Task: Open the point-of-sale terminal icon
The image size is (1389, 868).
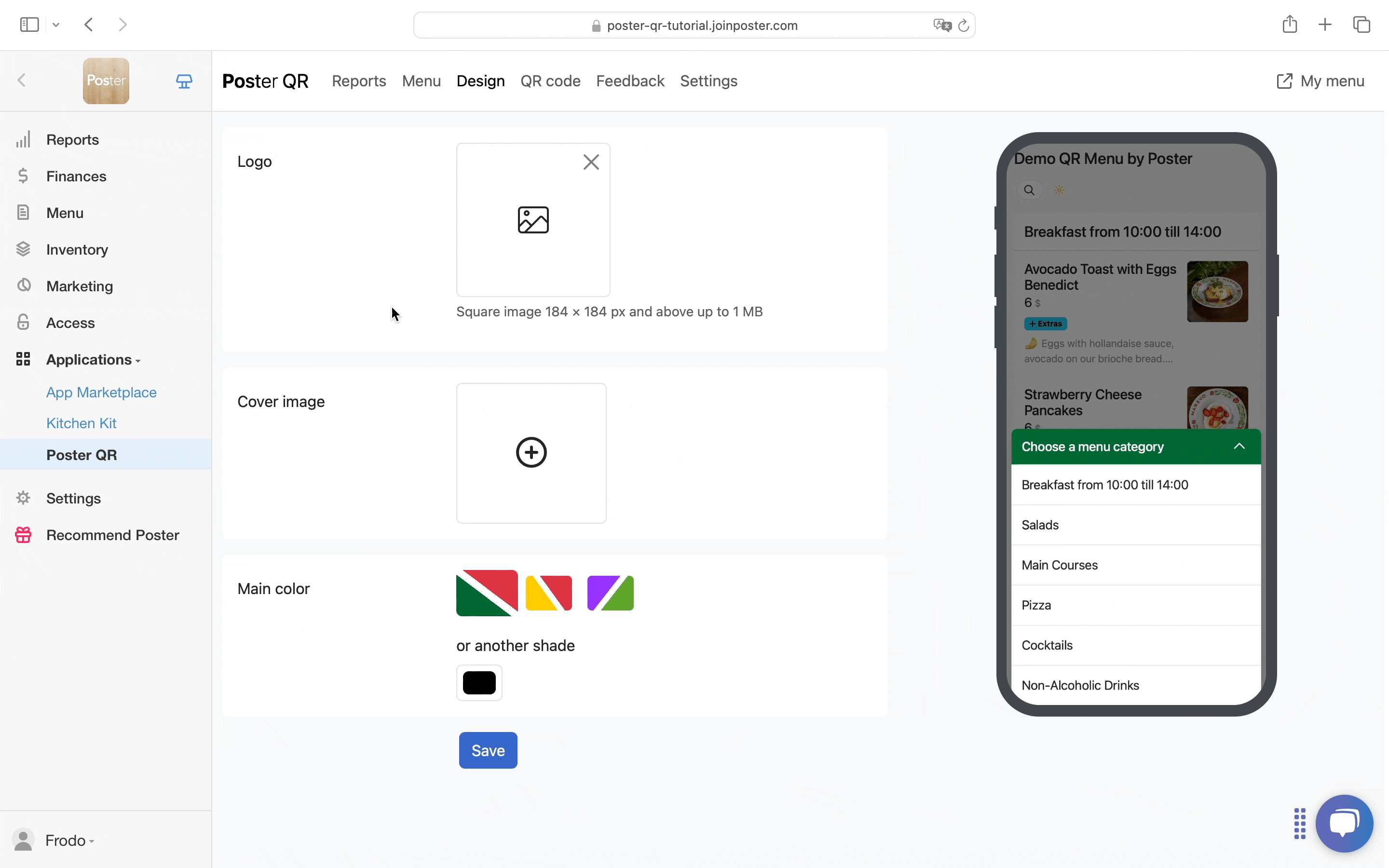Action: (184, 81)
